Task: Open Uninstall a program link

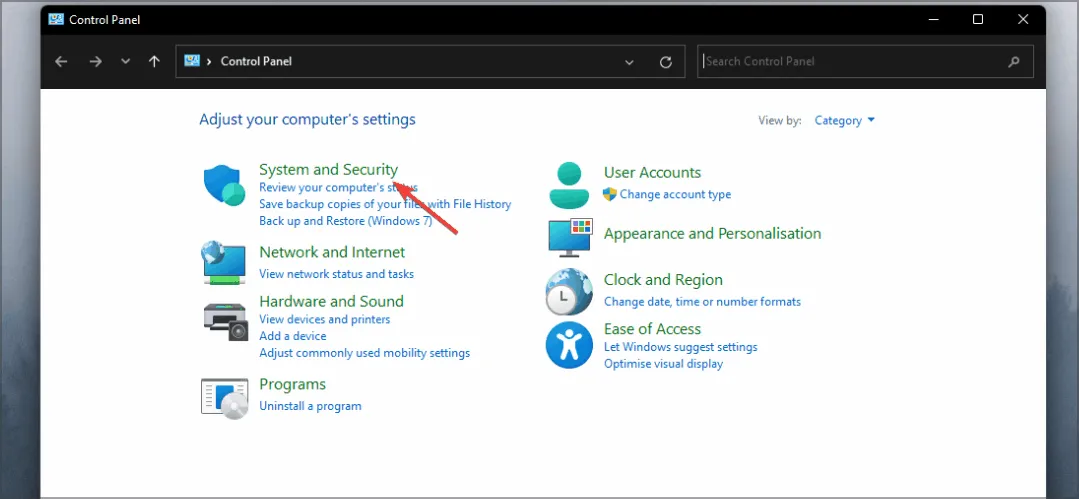Action: [x=310, y=406]
